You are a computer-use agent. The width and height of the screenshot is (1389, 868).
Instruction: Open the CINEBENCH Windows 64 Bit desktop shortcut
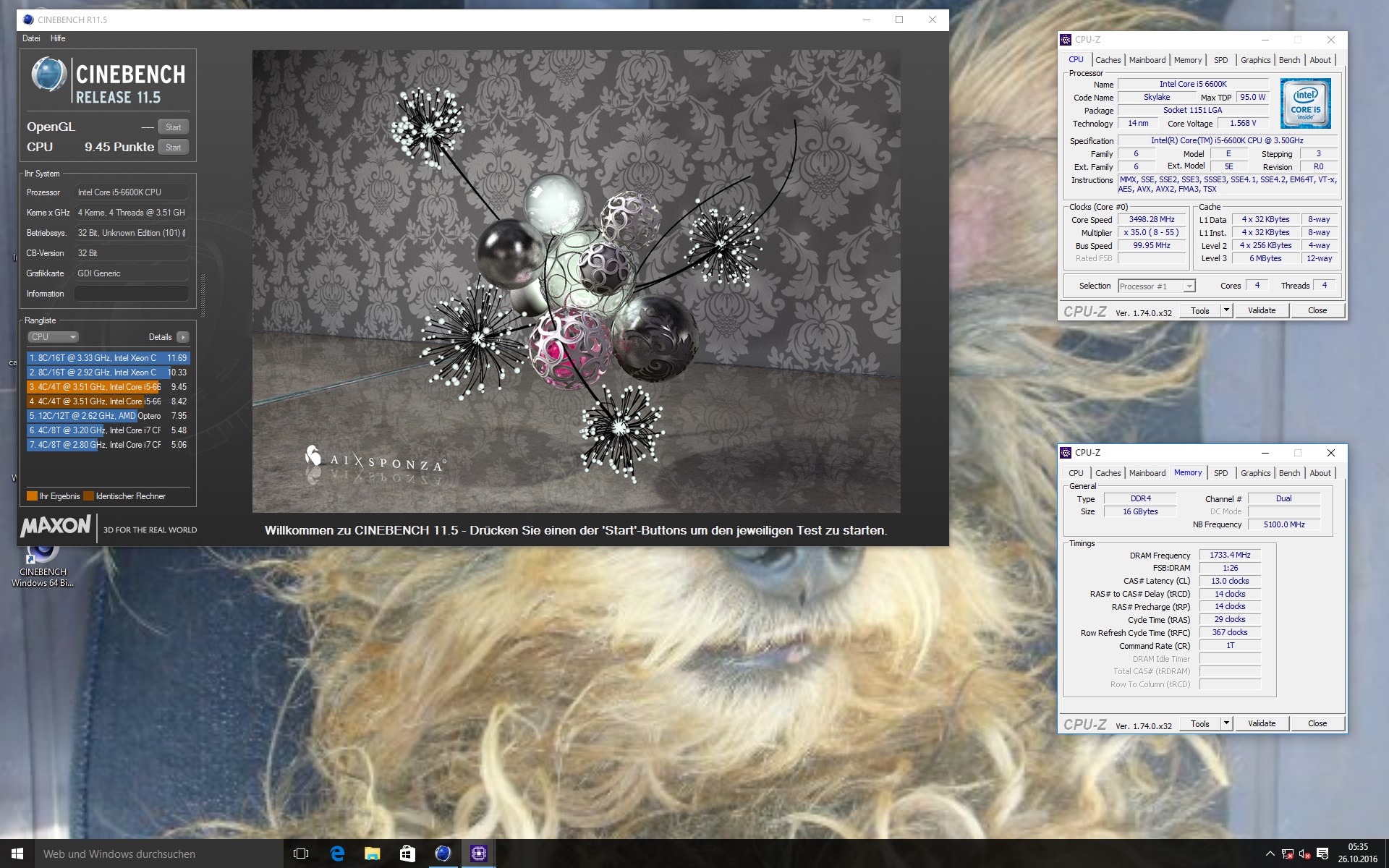pos(43,566)
